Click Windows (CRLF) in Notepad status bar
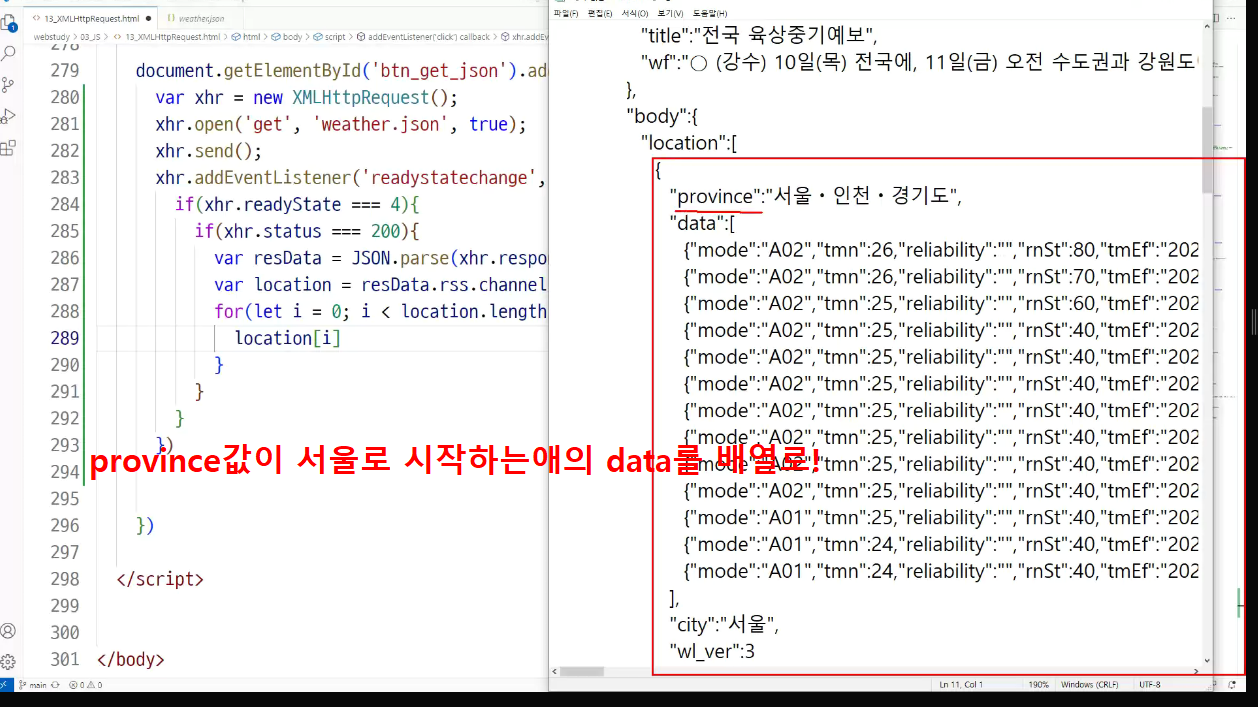This screenshot has width=1258, height=707. [1091, 685]
